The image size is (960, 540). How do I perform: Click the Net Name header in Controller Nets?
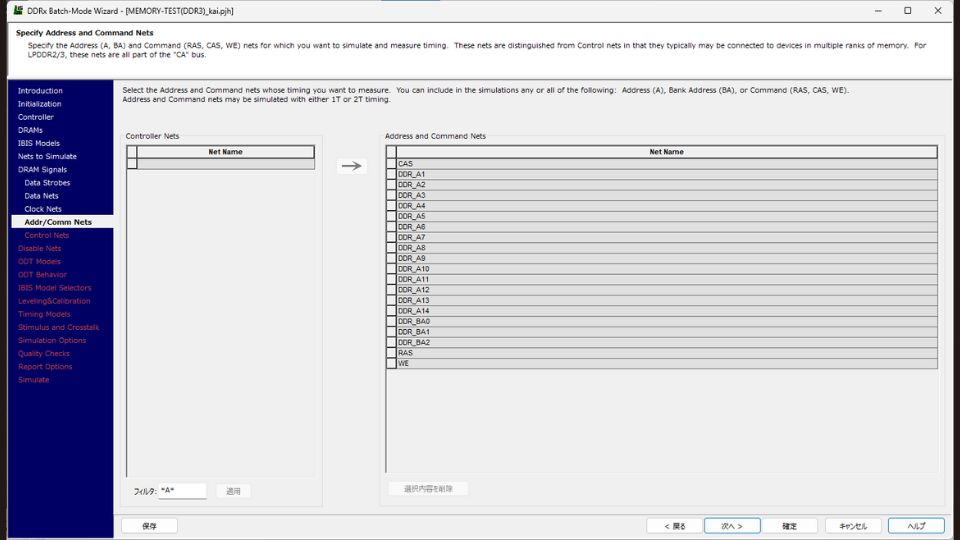coord(225,152)
